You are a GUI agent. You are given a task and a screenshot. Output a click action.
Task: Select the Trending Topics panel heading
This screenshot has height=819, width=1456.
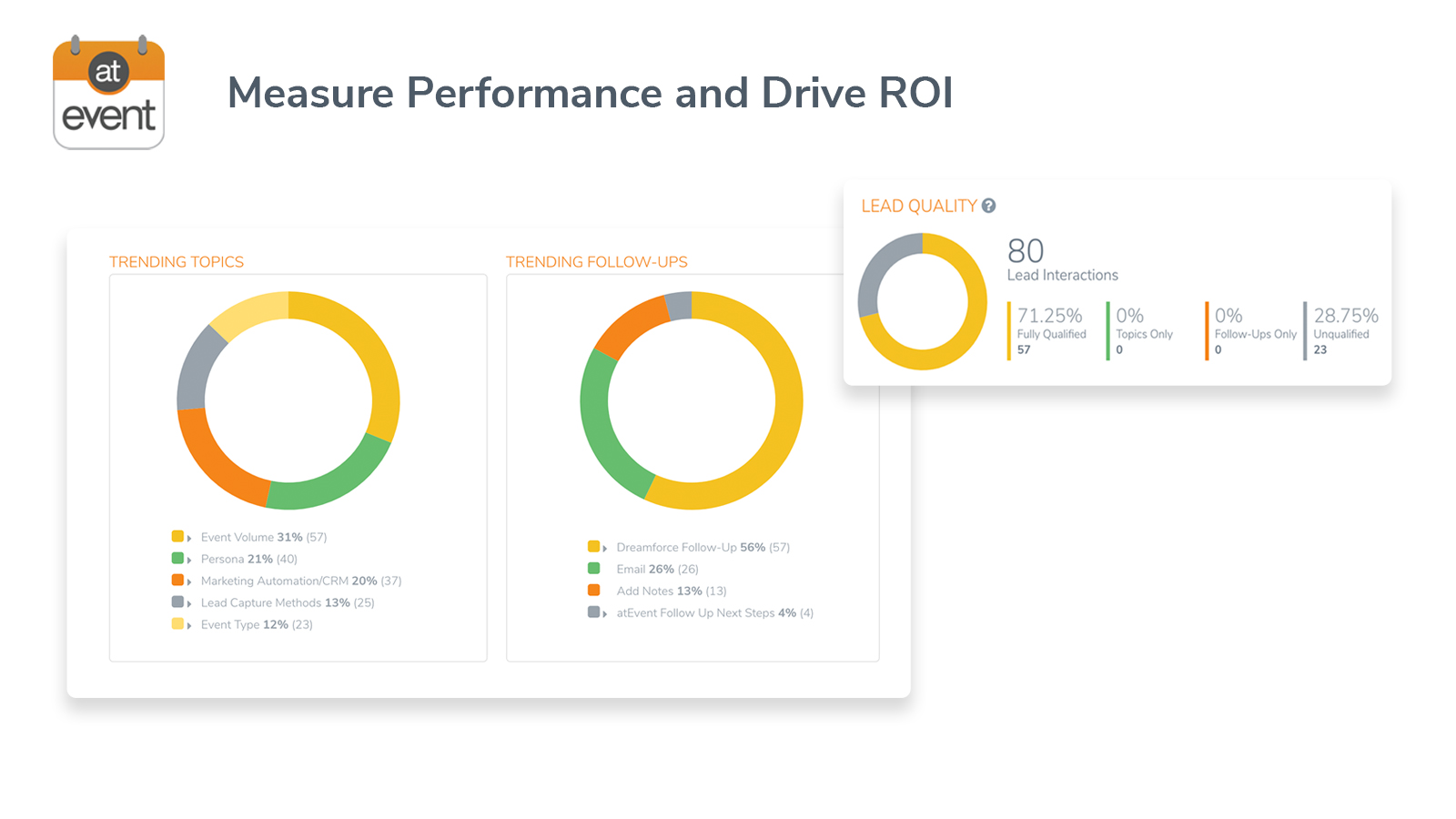177,262
